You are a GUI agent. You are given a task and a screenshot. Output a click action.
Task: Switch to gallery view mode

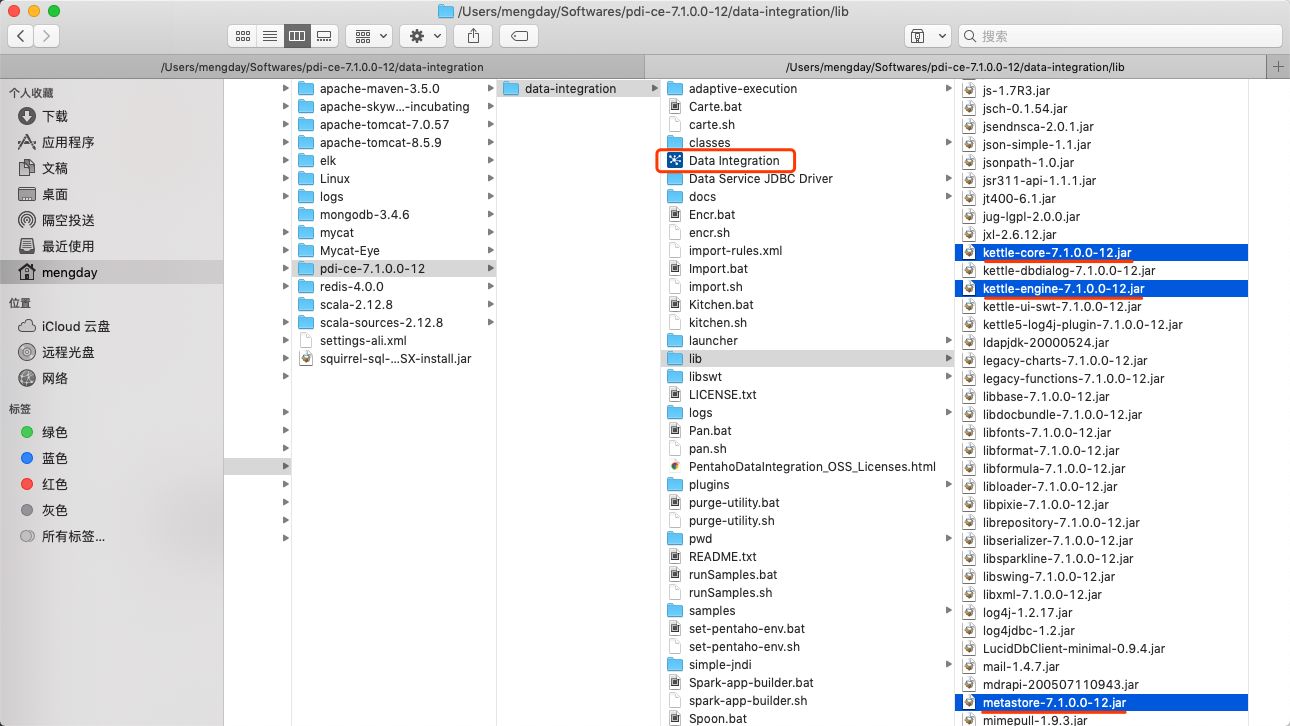323,36
